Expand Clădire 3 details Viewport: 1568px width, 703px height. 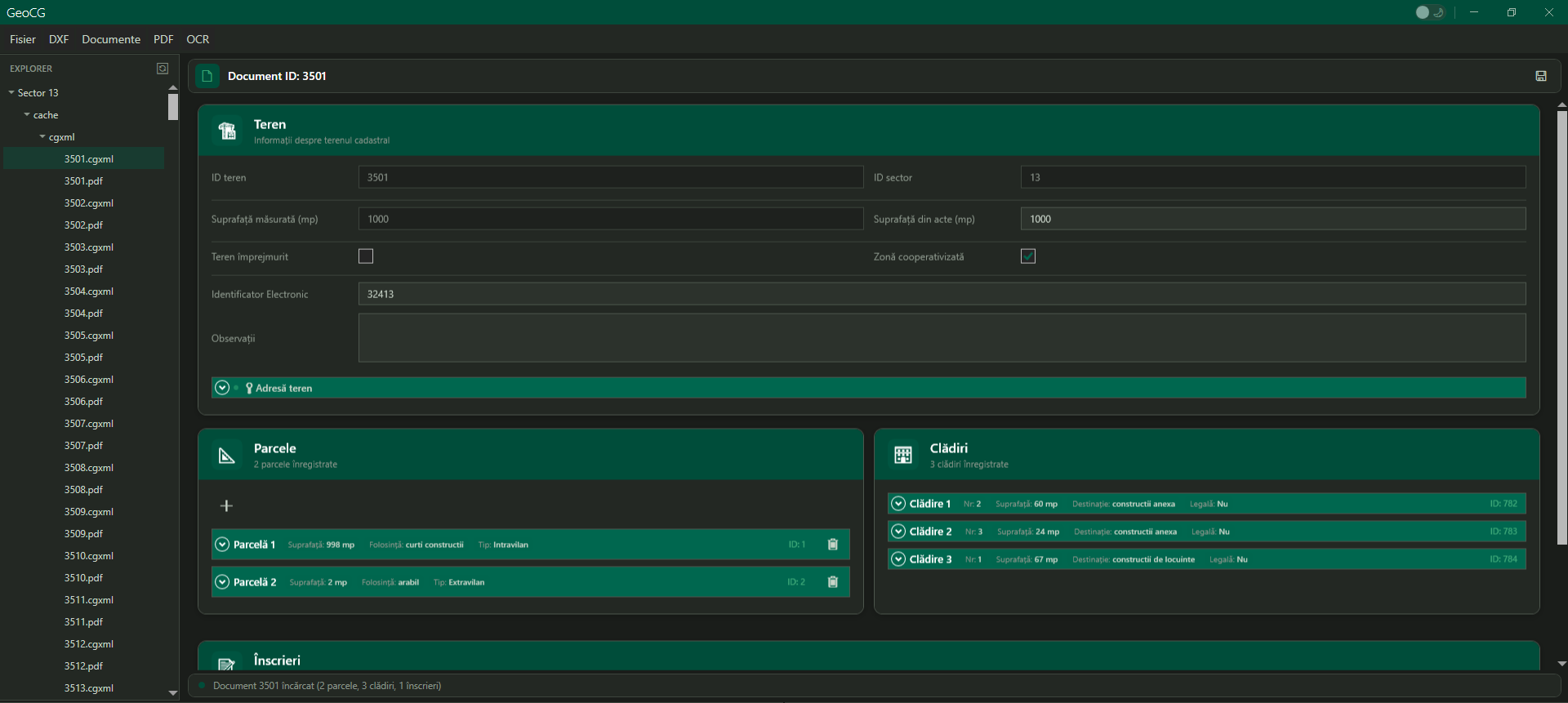point(898,559)
